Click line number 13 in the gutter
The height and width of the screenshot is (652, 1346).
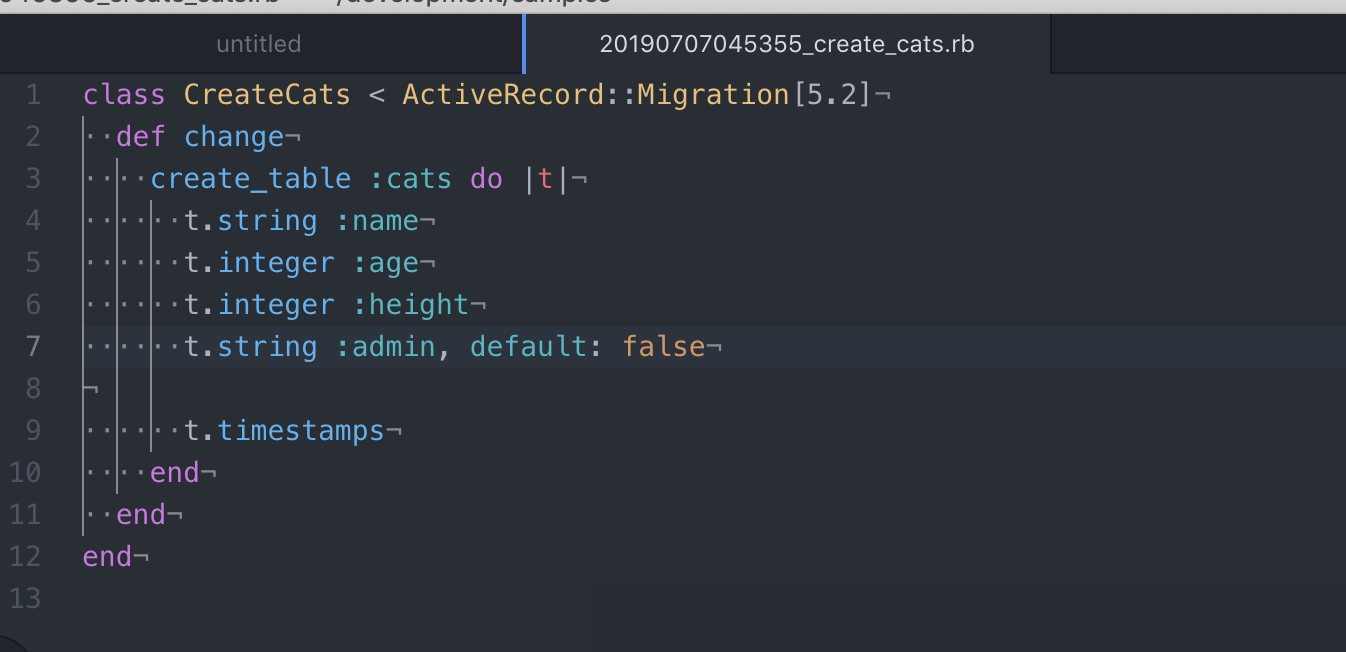pyautogui.click(x=26, y=598)
